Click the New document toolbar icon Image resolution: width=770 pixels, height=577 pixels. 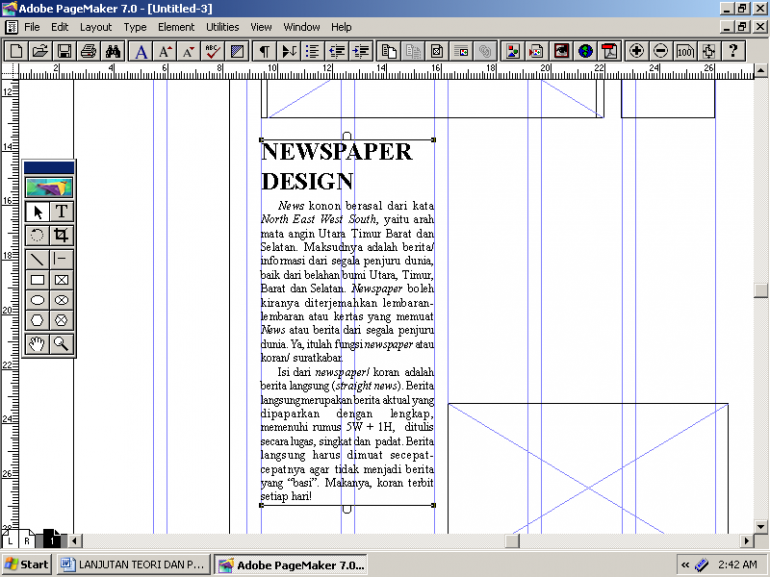click(x=16, y=51)
